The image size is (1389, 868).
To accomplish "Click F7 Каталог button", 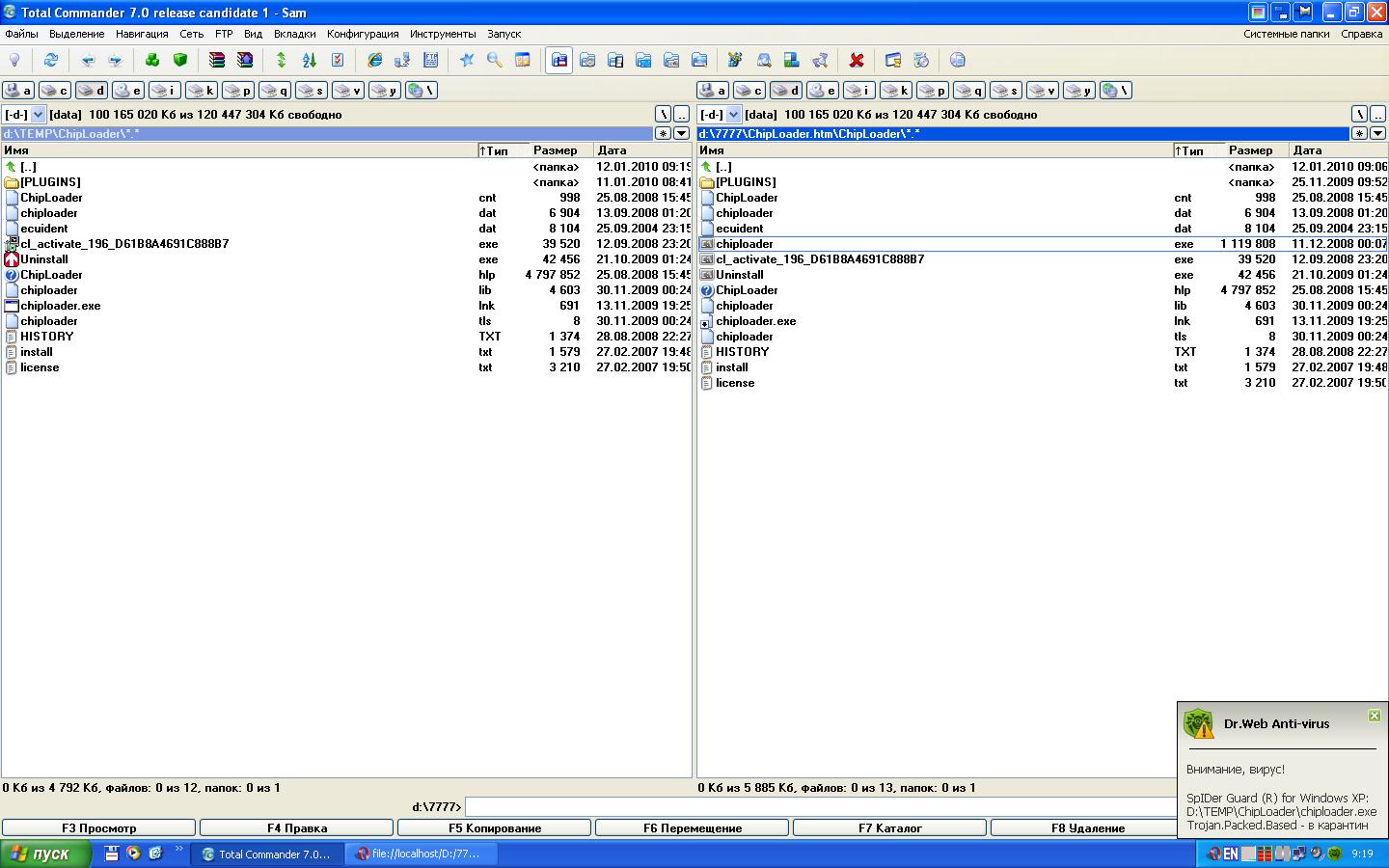I will click(x=890, y=827).
